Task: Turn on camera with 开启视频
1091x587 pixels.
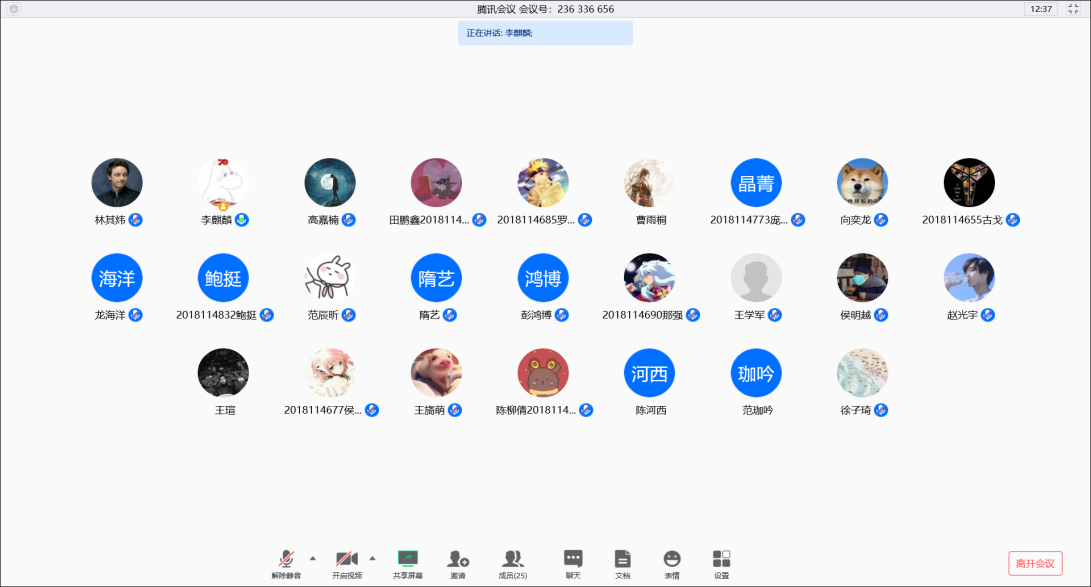Action: point(347,564)
